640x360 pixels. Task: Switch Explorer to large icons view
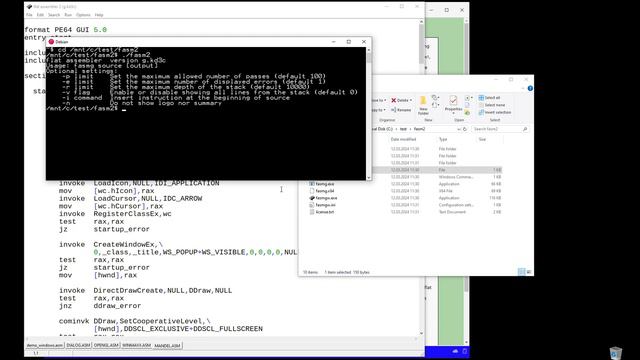(x=529, y=272)
